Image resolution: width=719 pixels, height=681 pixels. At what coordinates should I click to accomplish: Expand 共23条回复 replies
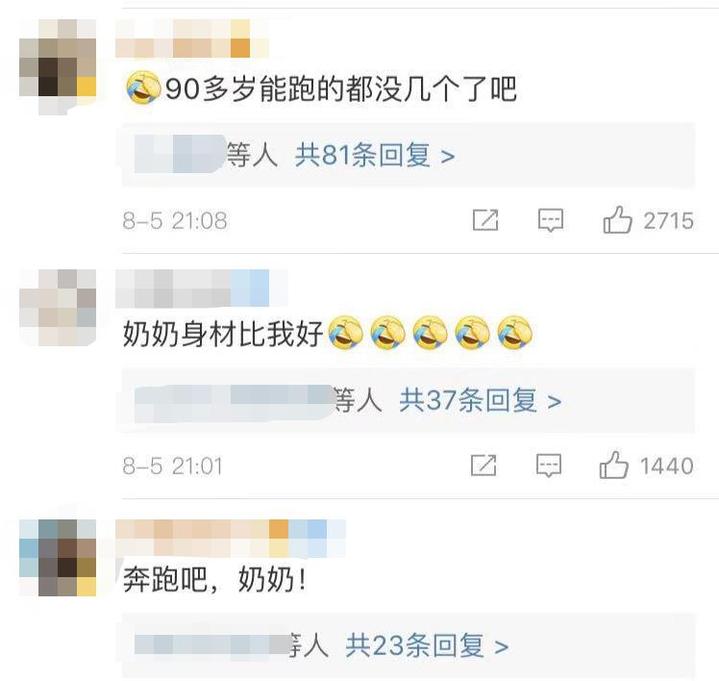(427, 646)
